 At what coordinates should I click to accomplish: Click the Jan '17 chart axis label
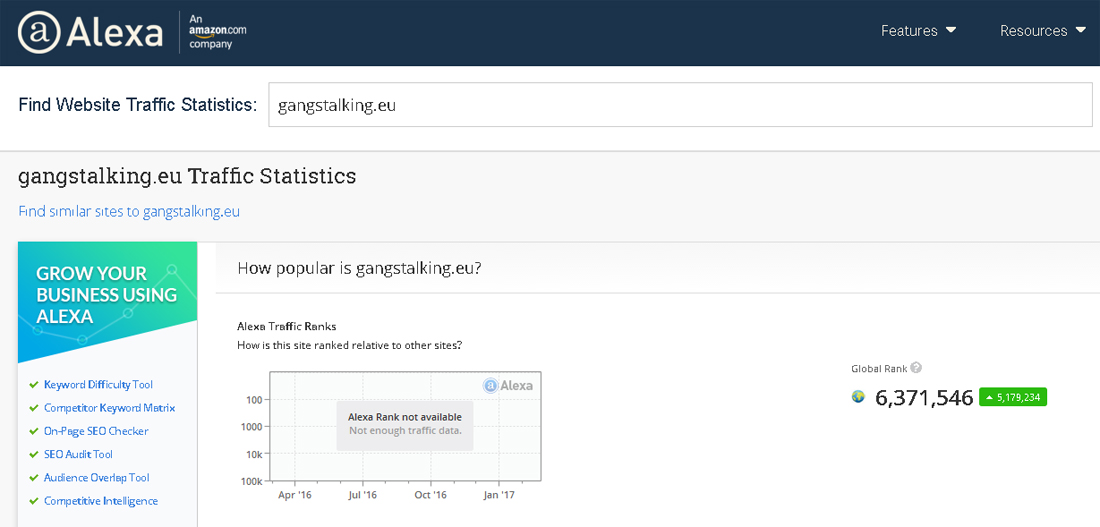tap(499, 495)
